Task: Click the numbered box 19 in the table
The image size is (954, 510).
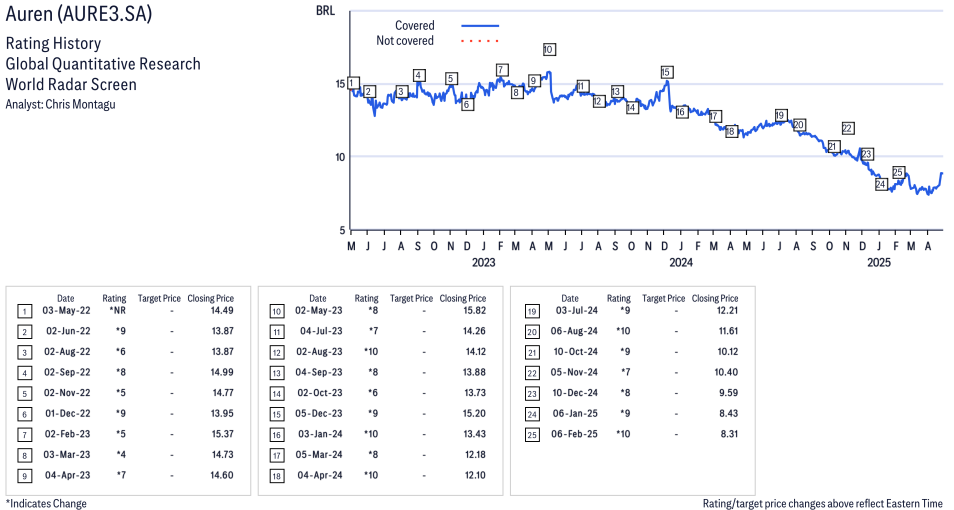Action: pos(532,312)
